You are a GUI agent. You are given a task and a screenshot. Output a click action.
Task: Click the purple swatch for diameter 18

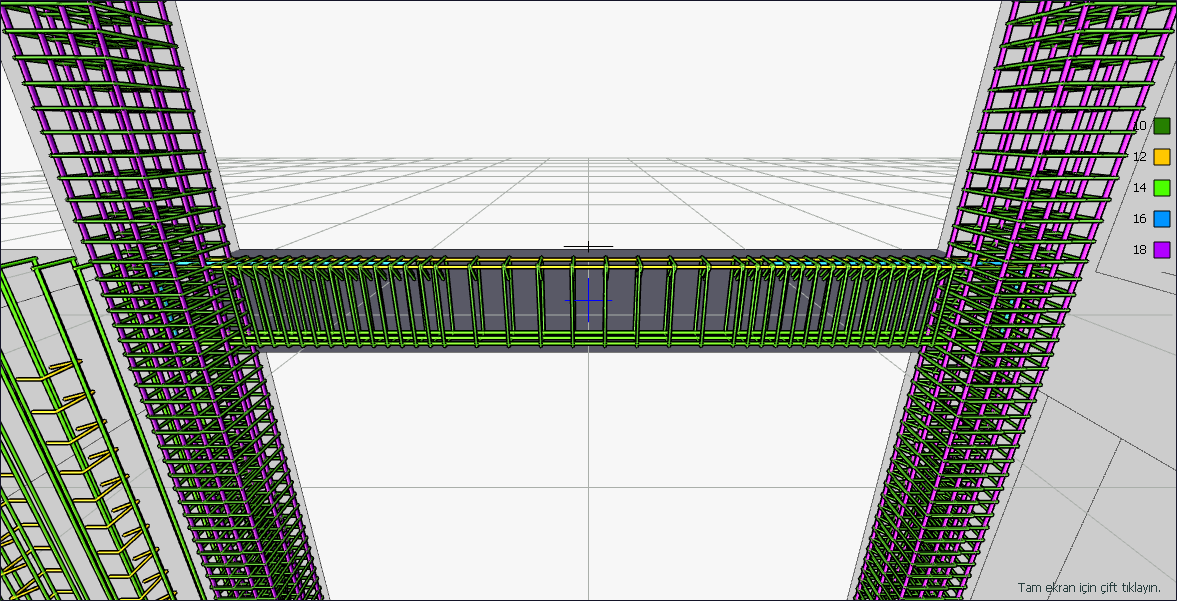tap(1162, 249)
